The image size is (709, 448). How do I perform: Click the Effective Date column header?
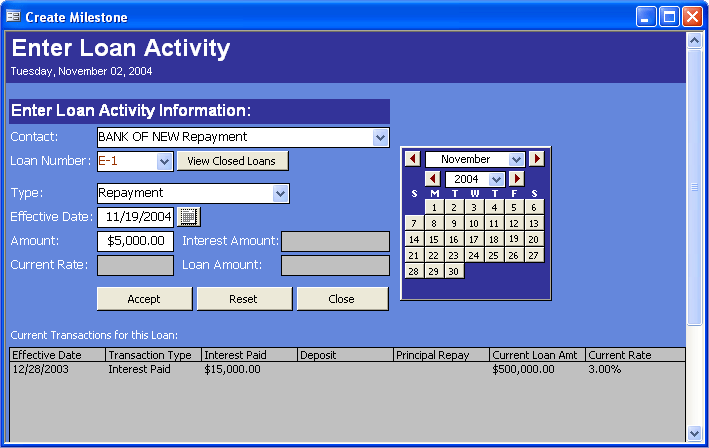(x=57, y=355)
